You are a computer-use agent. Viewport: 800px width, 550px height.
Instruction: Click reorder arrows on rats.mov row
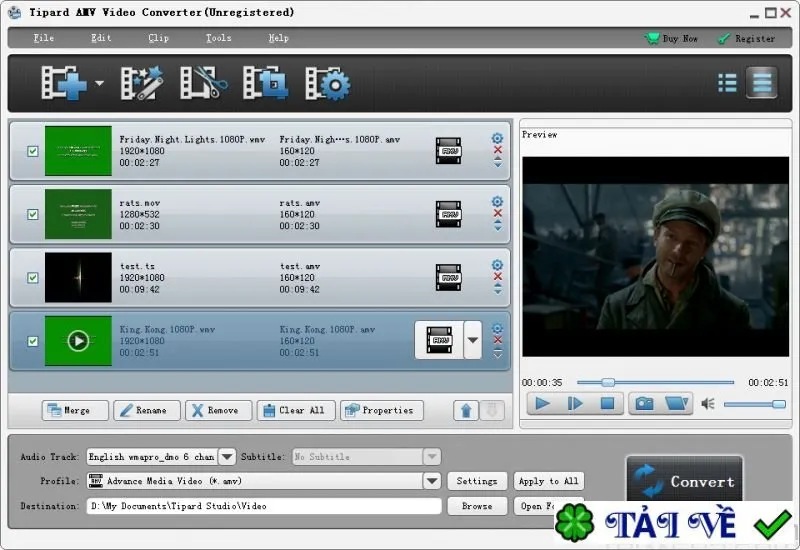(x=497, y=226)
